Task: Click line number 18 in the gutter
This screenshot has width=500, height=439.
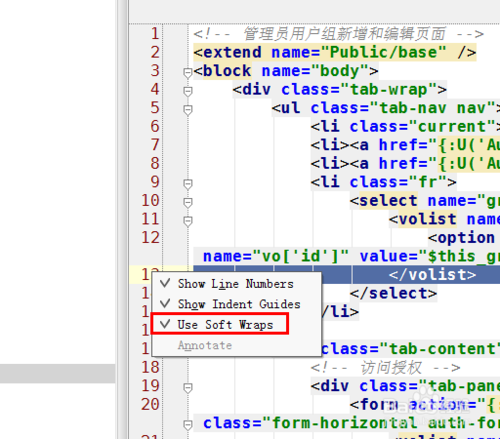Action: [150, 367]
